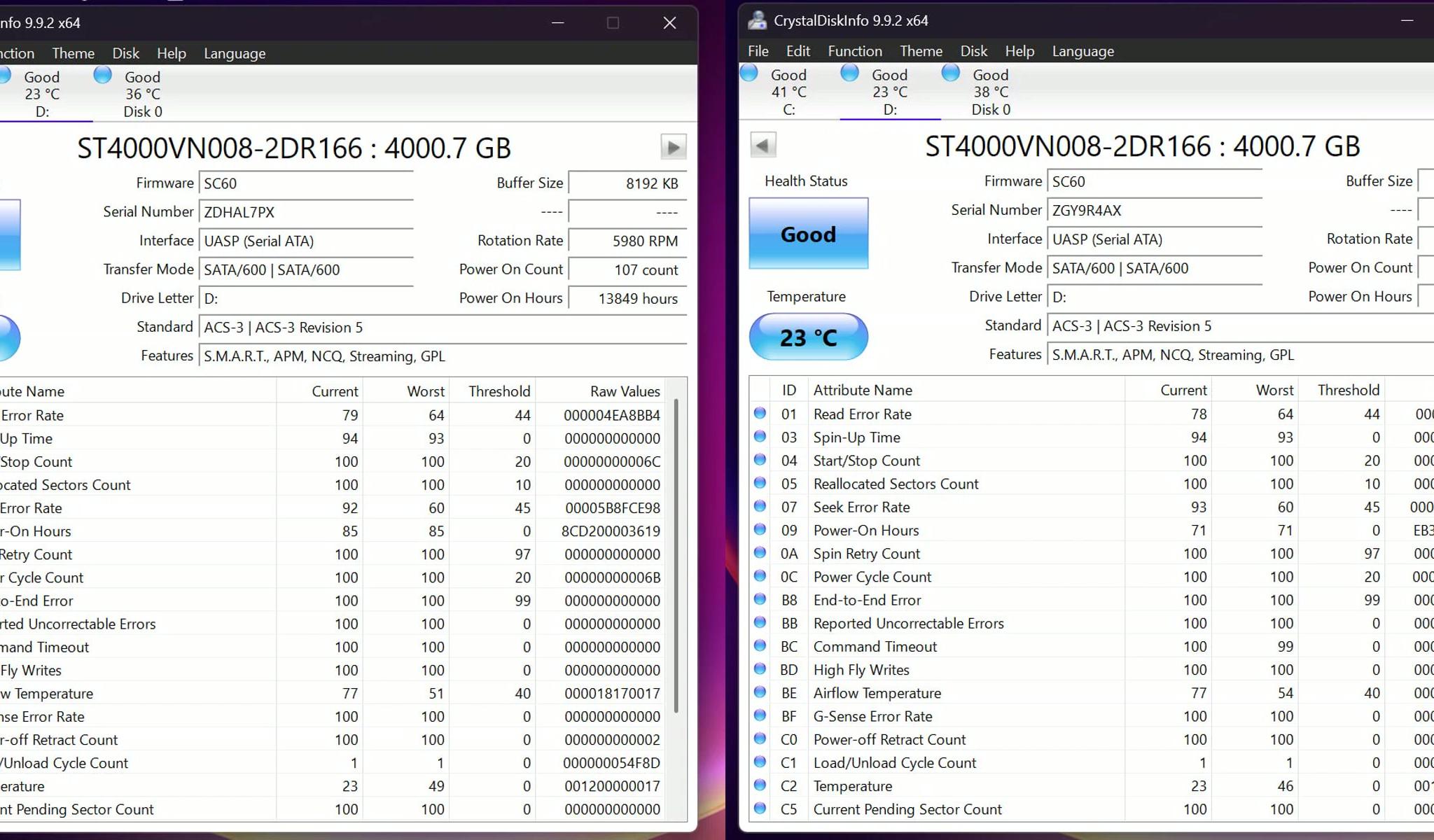Open Theme menu in left window
1434x840 pixels.
[73, 53]
